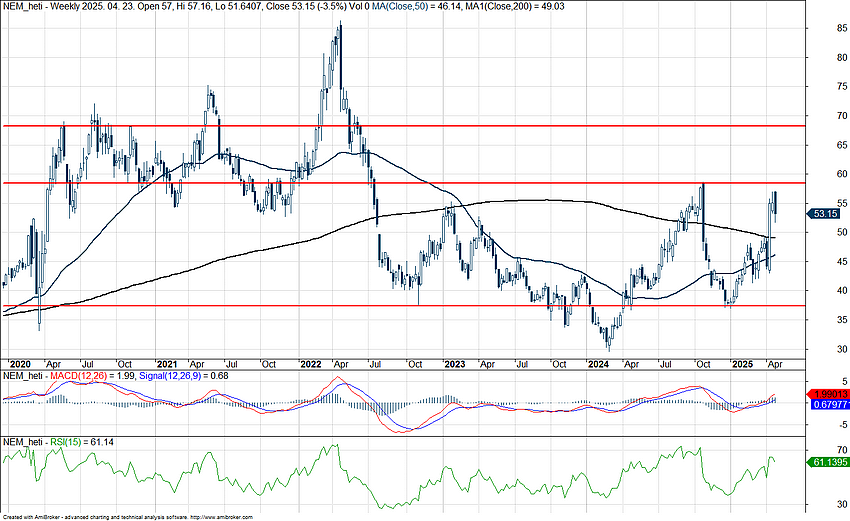Screen dimensions: 850x521
Task: Click the NEM_heti Weekly chart title
Action: (60, 6)
